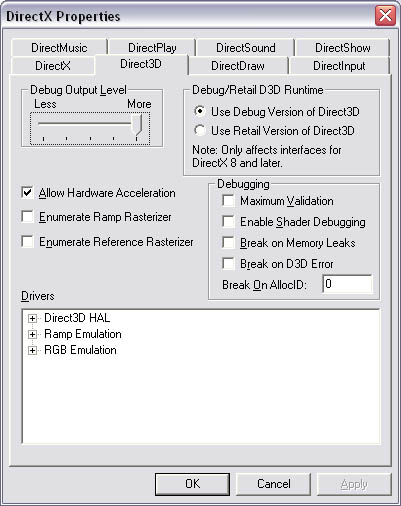The width and height of the screenshot is (401, 506).
Task: Click the OK button
Action: coord(192,484)
